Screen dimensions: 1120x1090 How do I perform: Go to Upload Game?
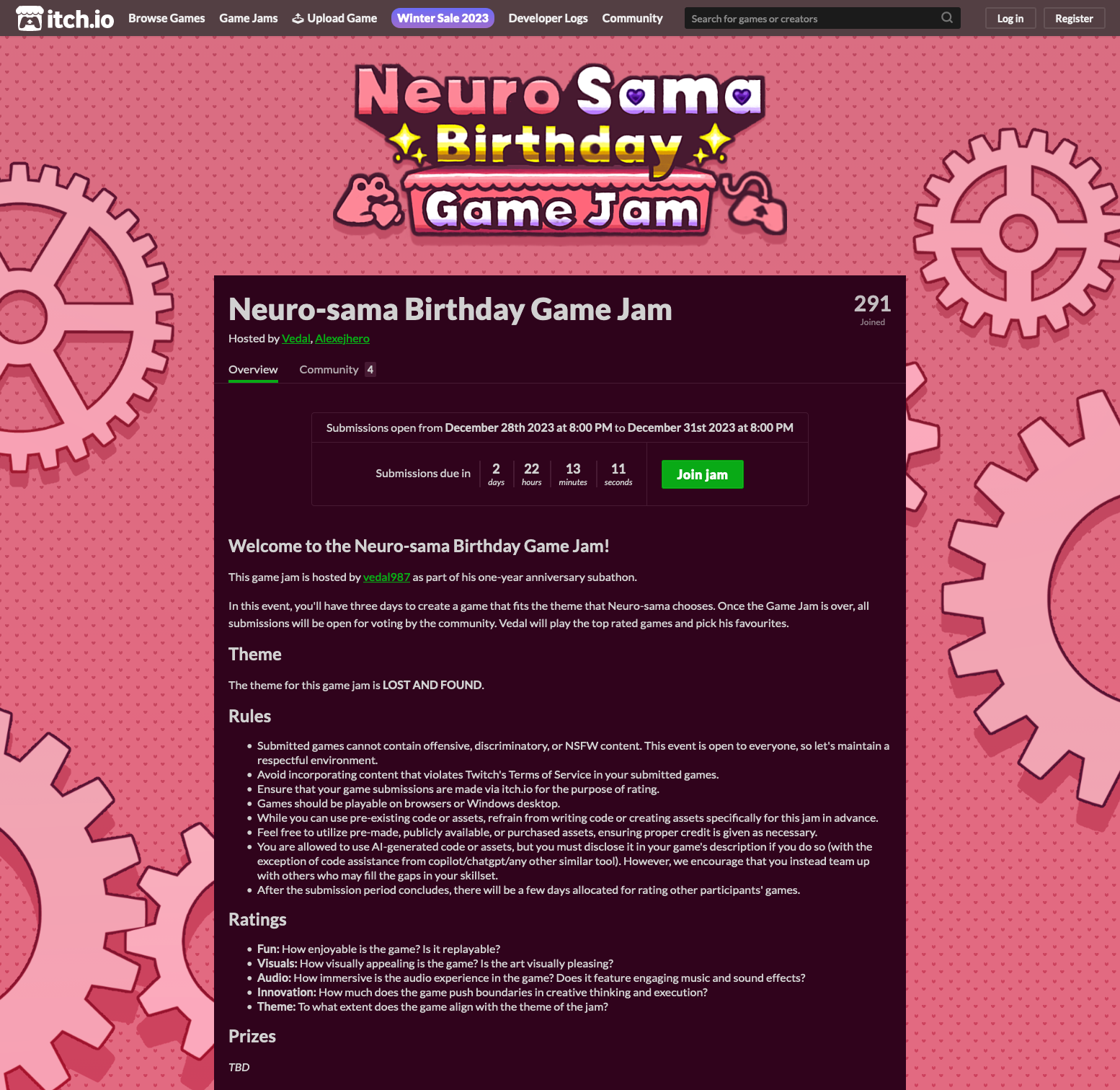[334, 18]
